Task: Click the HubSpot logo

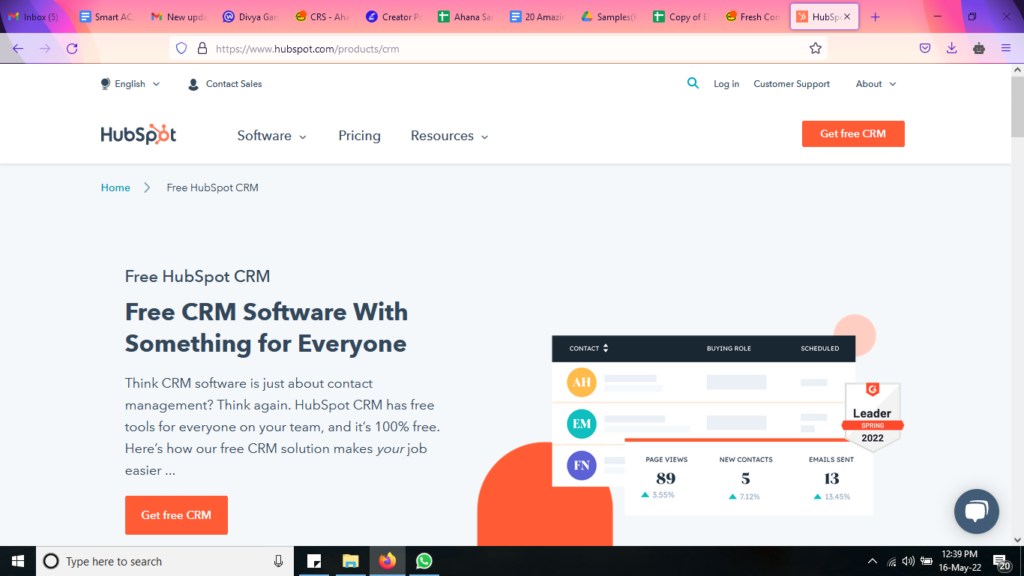Action: [138, 135]
